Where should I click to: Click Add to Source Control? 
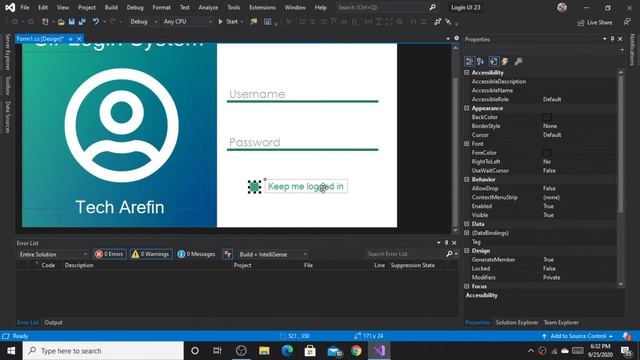click(x=578, y=336)
